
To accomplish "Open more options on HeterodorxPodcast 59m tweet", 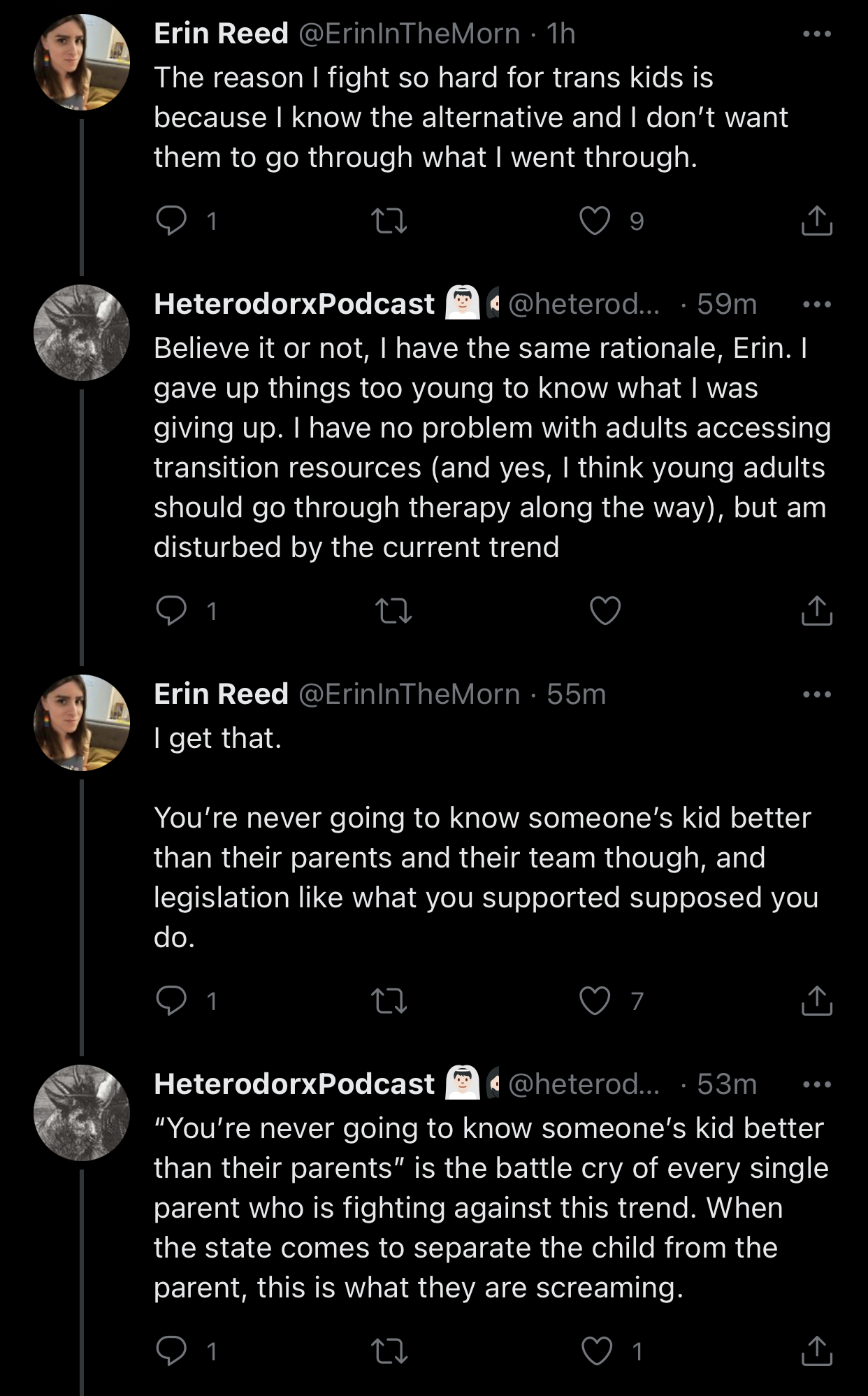I will click(x=816, y=304).
